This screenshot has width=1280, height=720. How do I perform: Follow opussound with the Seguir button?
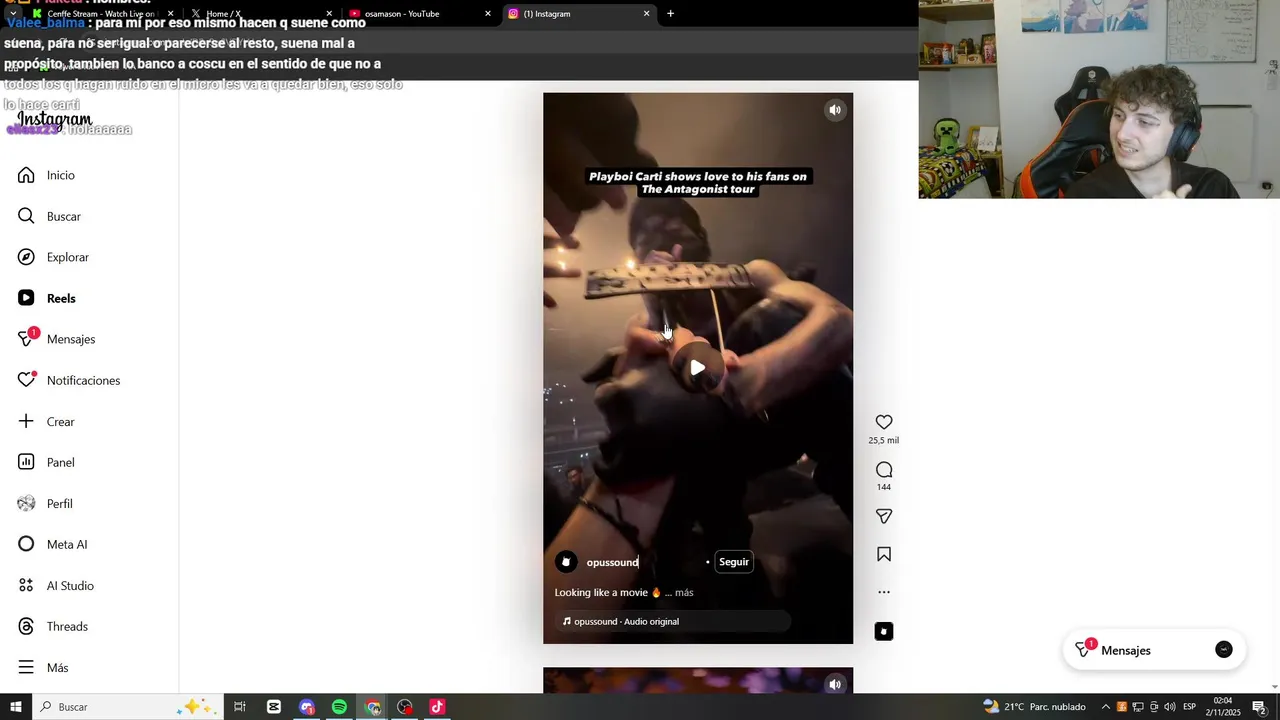(x=734, y=562)
